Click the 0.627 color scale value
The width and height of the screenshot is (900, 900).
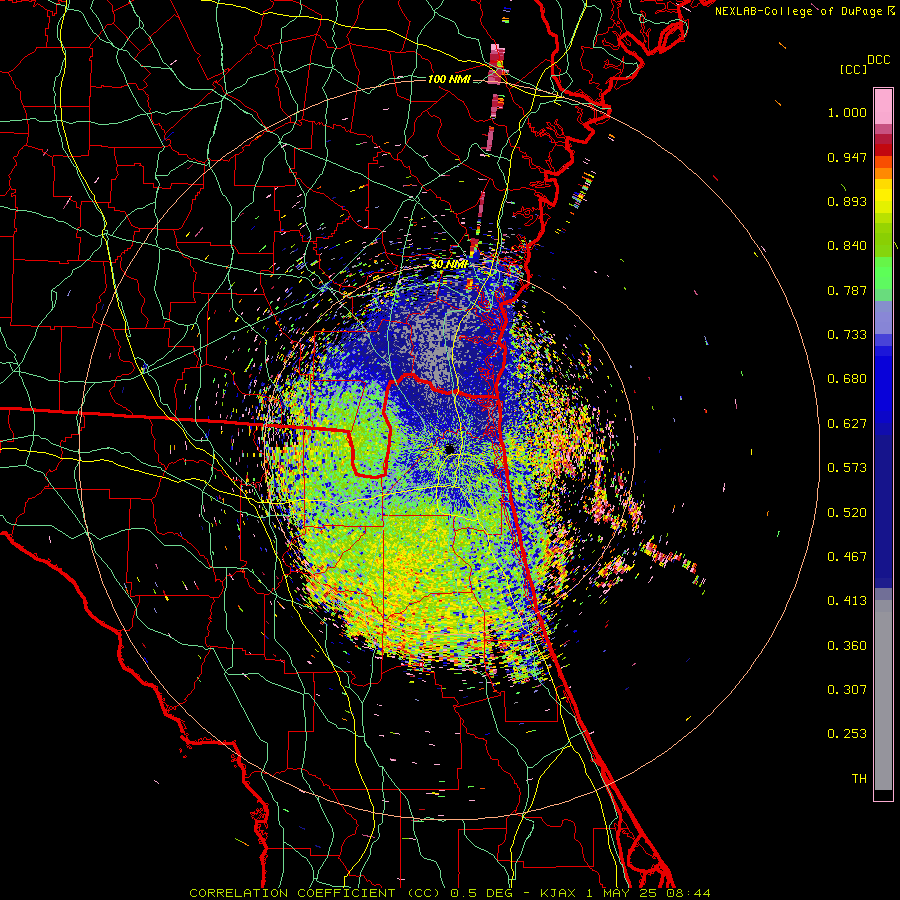(847, 424)
